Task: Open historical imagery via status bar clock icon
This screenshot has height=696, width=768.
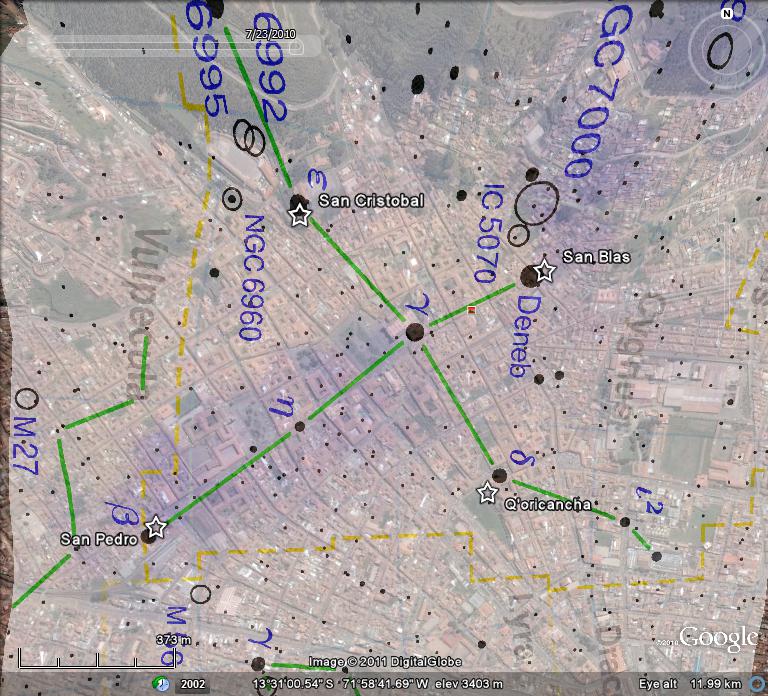Action: point(160,683)
